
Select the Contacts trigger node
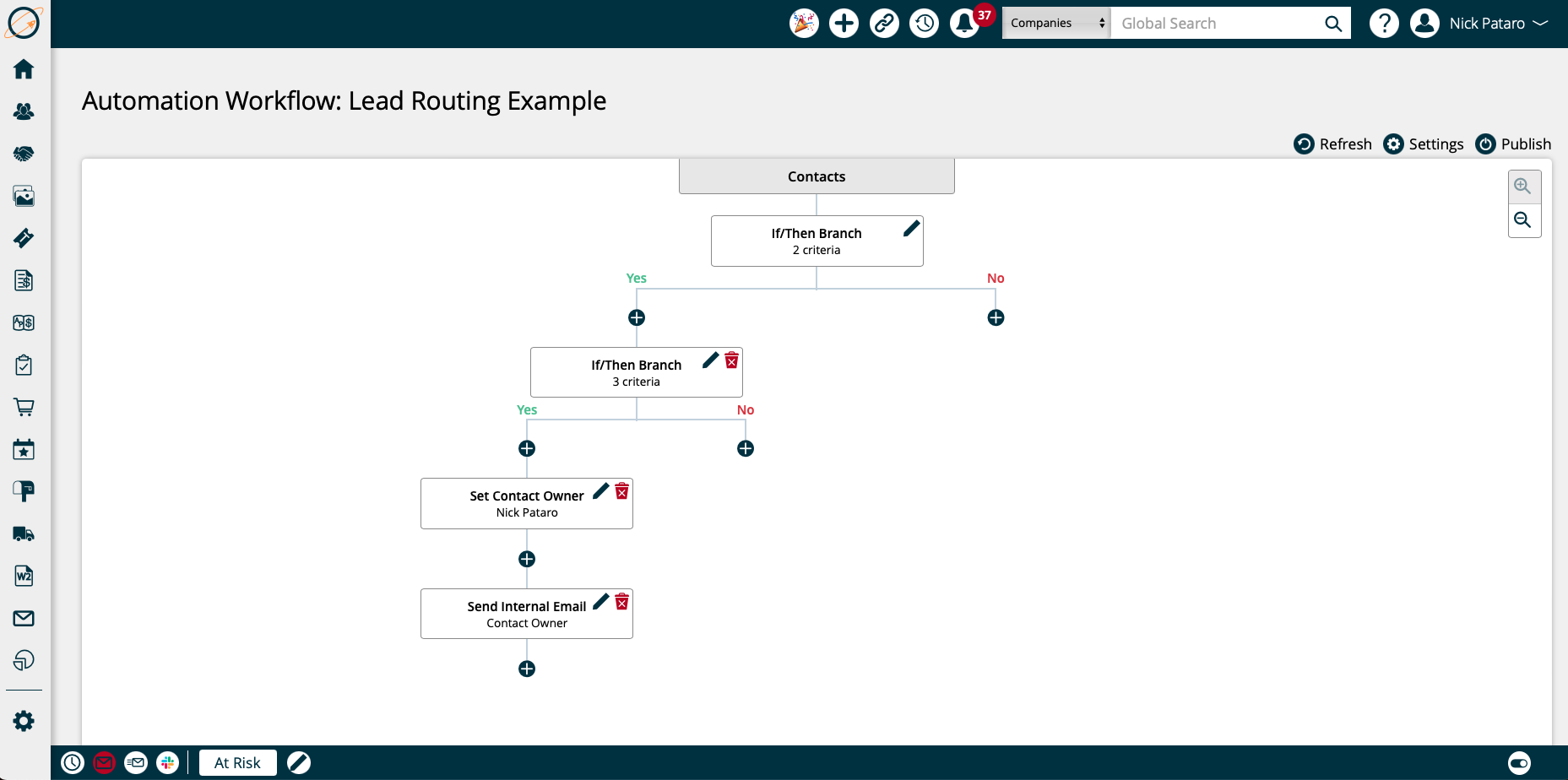[x=817, y=176]
